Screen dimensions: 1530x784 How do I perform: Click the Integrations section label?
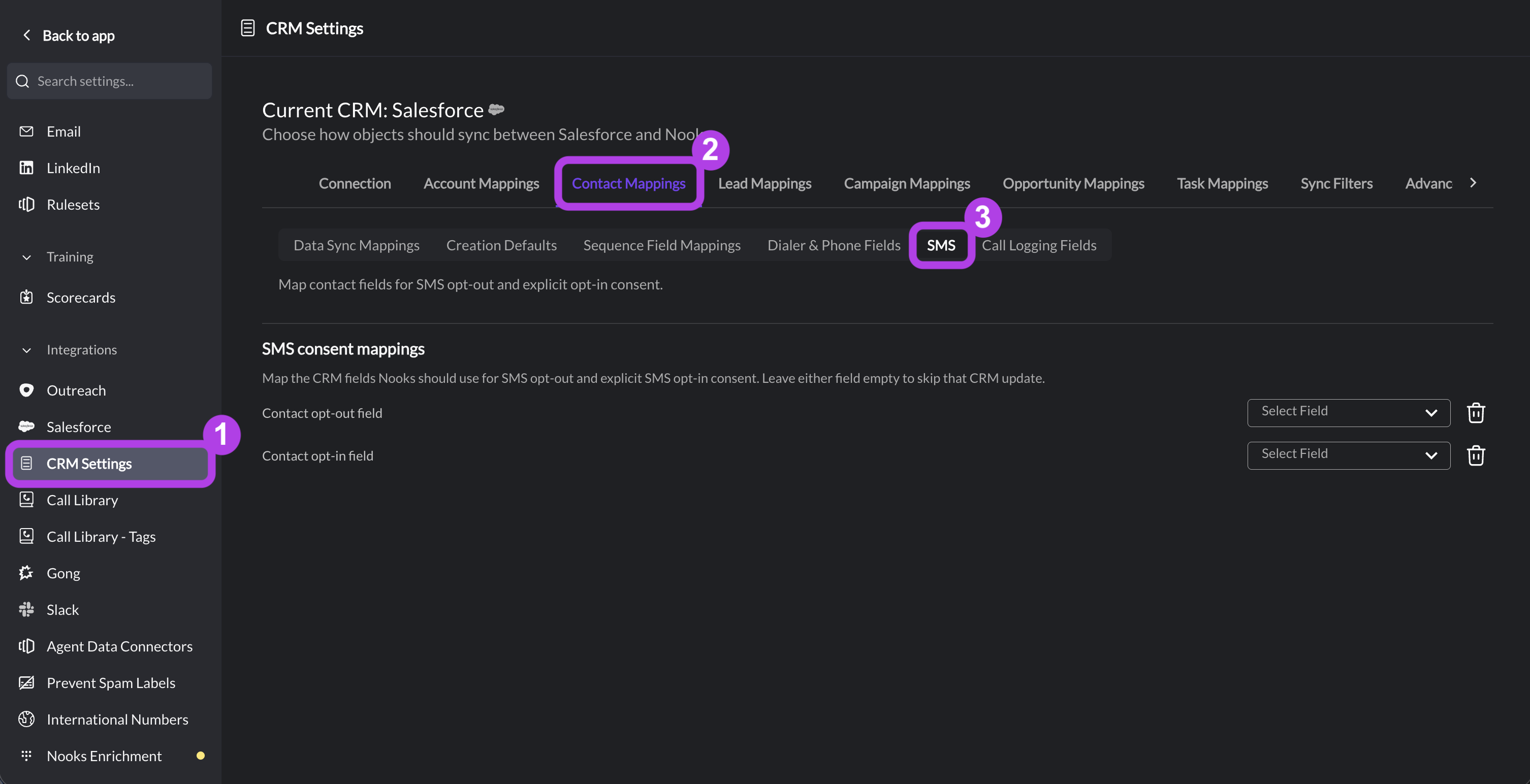(81, 349)
